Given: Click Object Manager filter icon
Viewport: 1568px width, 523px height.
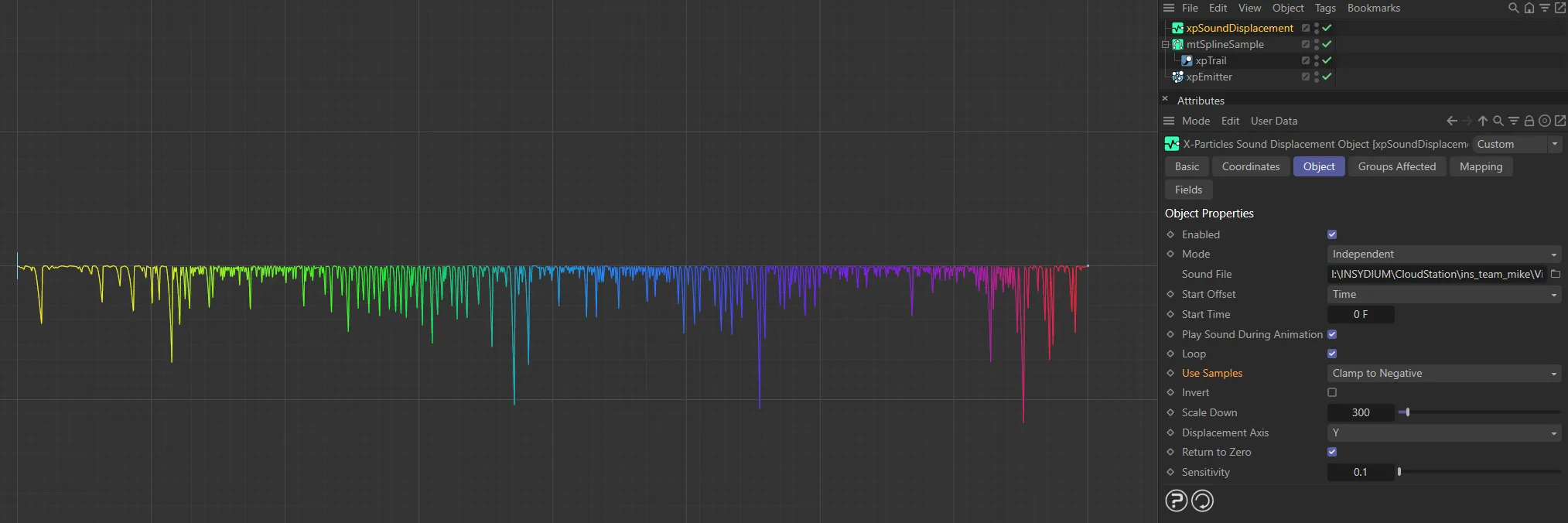Looking at the screenshot, I should [1544, 8].
